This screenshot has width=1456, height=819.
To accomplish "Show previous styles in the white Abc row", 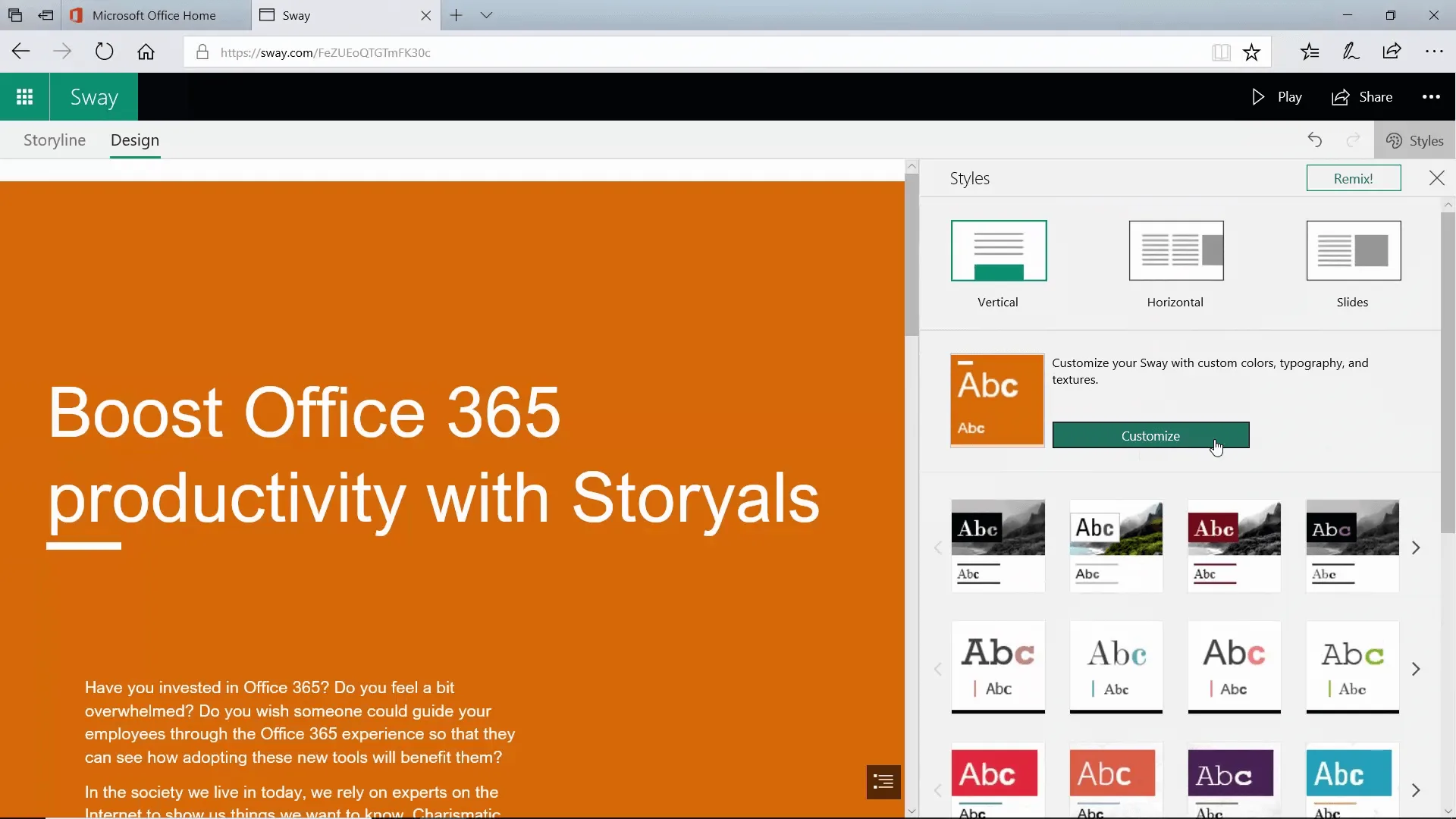I will coord(938,669).
